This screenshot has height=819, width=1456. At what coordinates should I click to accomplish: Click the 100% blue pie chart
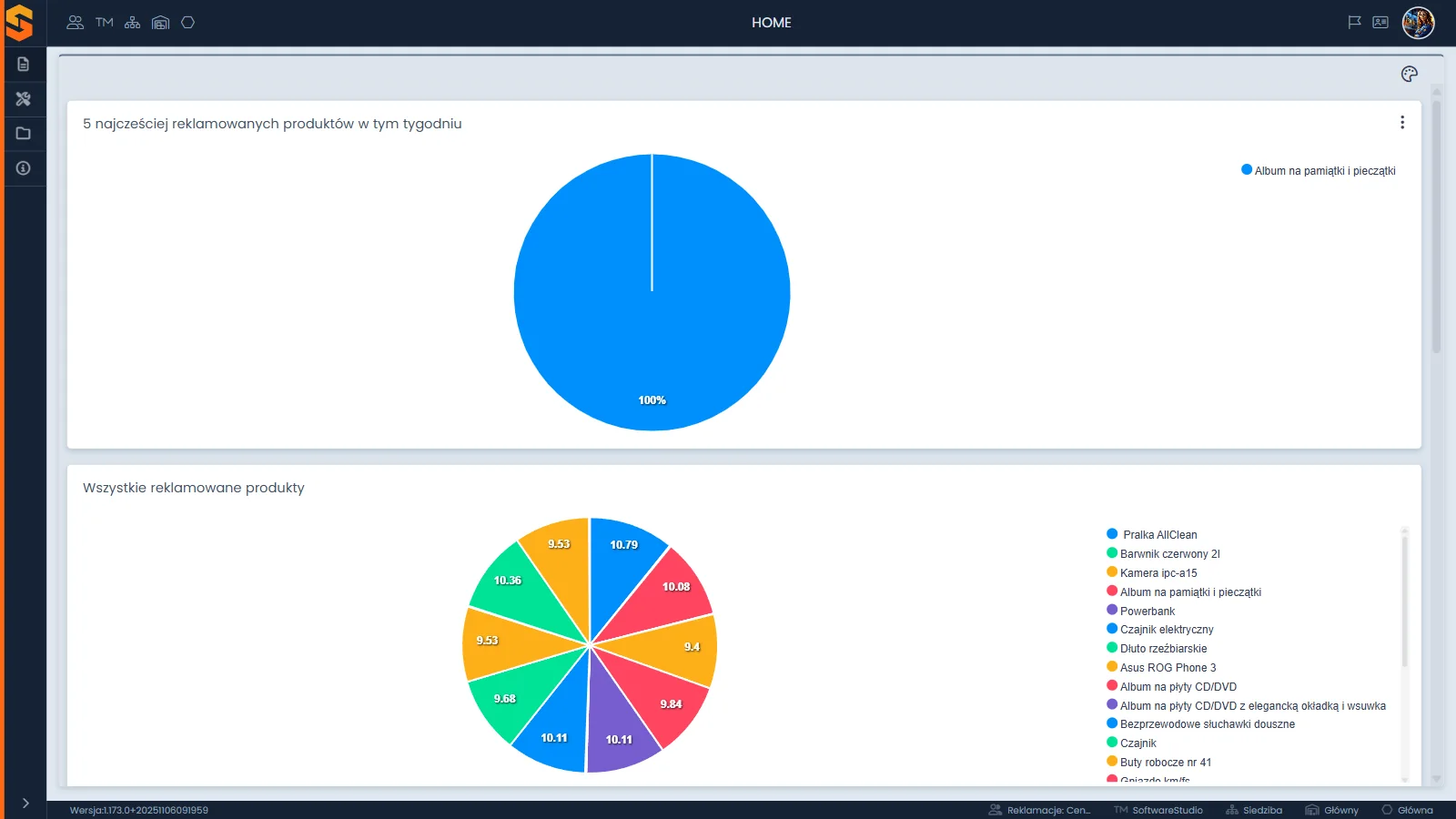tap(652, 293)
